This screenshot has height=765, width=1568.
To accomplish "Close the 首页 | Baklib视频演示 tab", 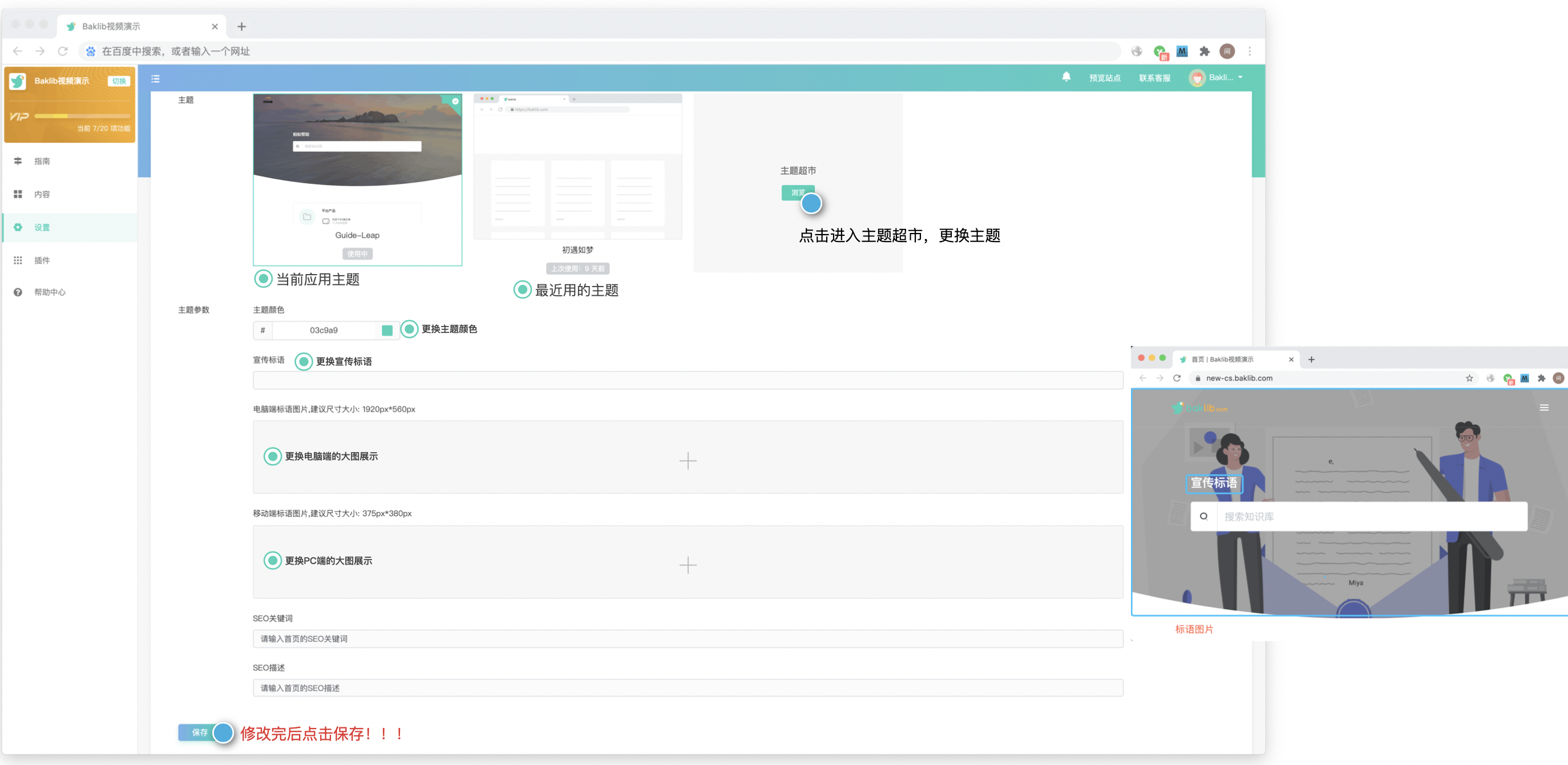I will (1291, 359).
